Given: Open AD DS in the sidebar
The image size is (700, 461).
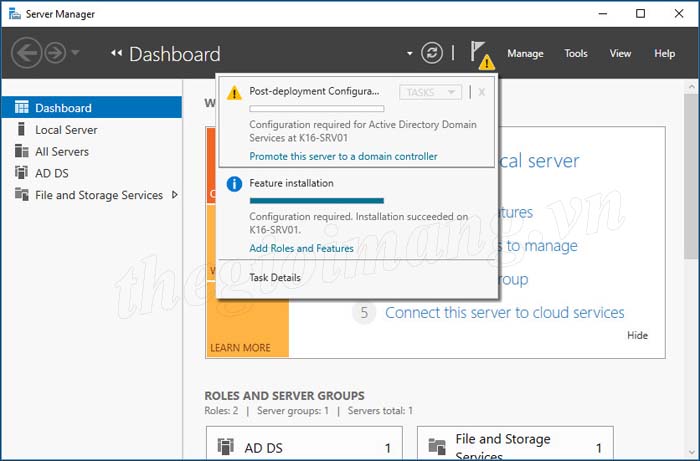Looking at the screenshot, I should point(50,173).
